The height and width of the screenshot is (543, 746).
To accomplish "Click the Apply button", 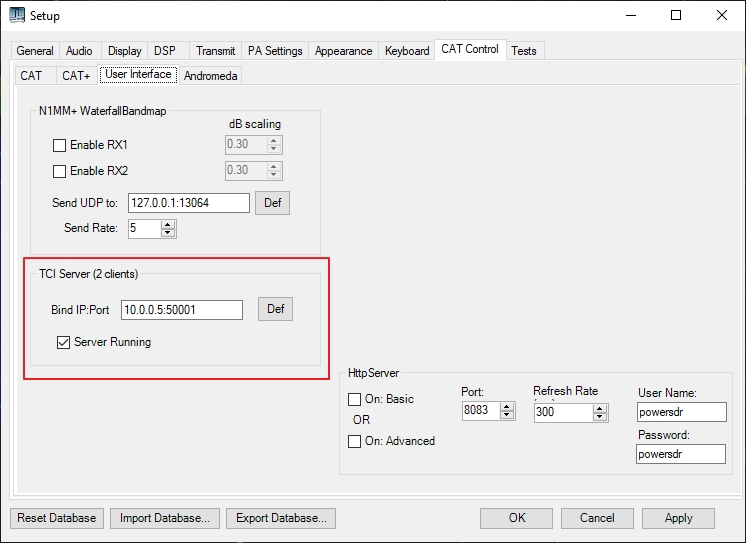I will pos(678,518).
